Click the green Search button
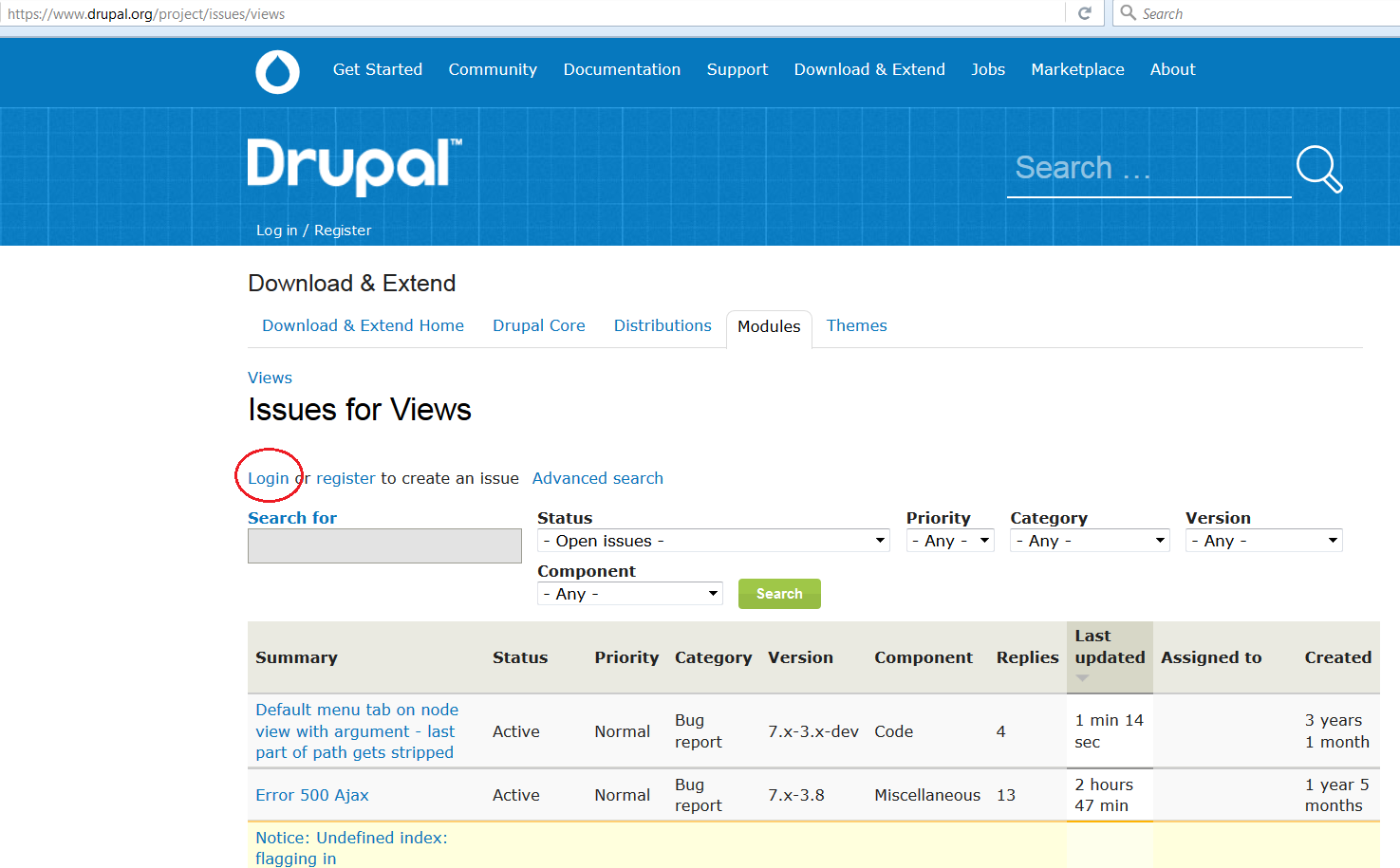 [779, 594]
